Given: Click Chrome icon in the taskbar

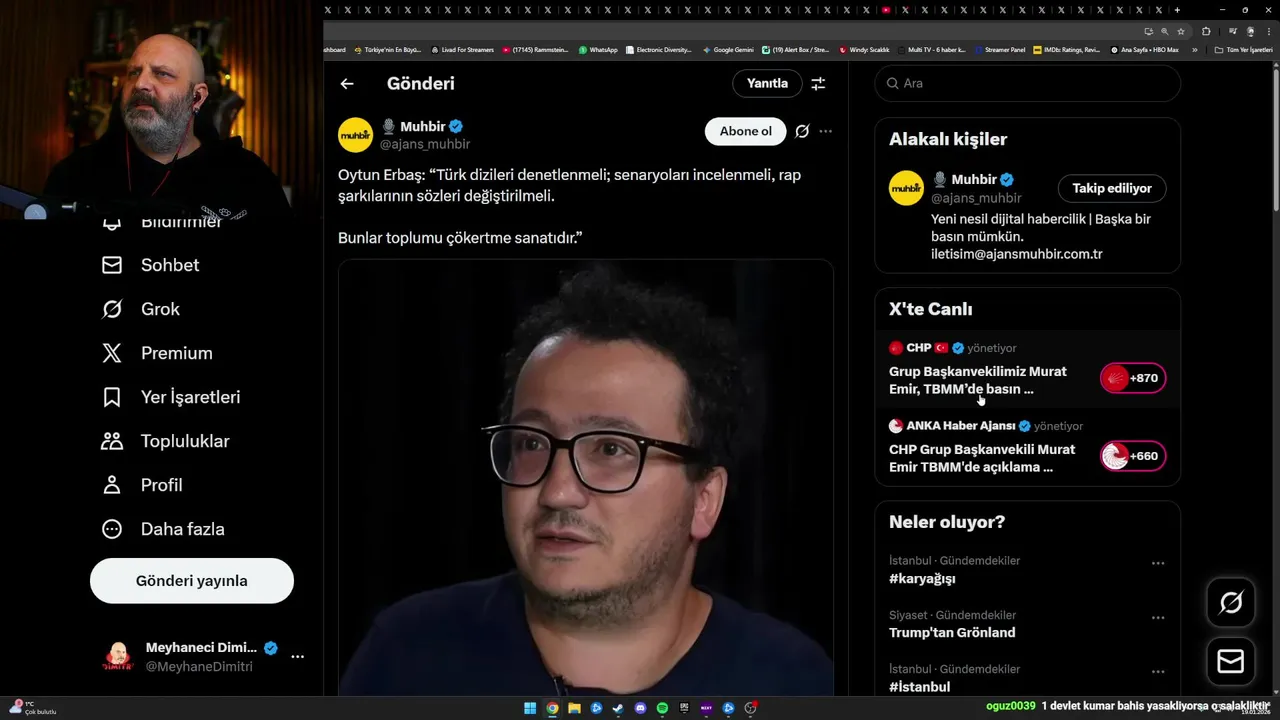Looking at the screenshot, I should [552, 708].
